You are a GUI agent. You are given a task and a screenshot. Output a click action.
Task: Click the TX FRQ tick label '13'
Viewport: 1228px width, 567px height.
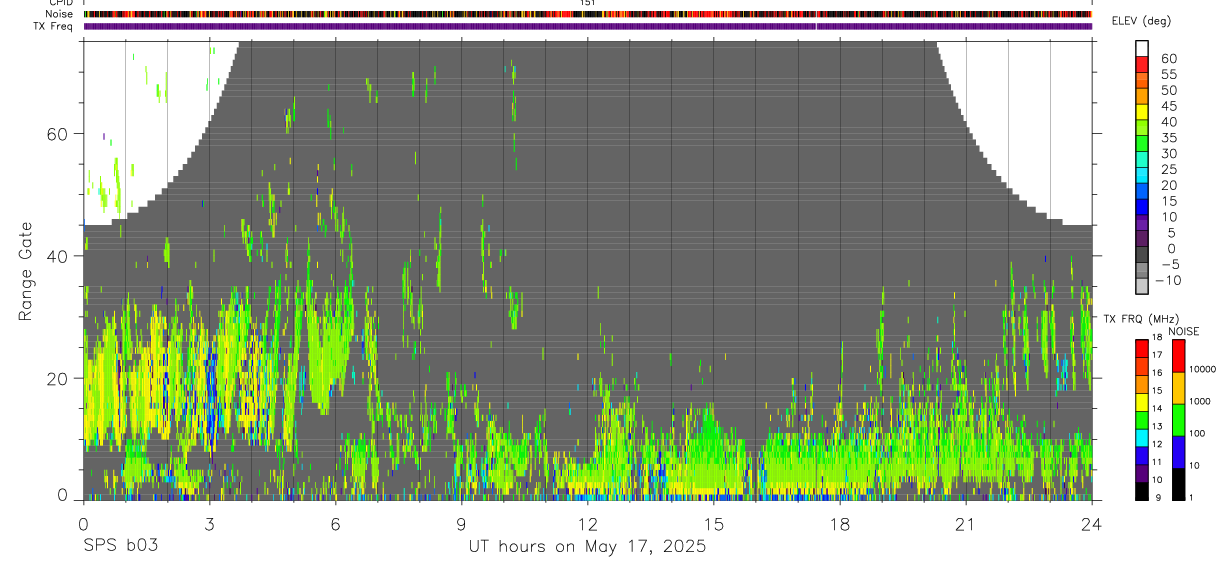click(x=1157, y=426)
